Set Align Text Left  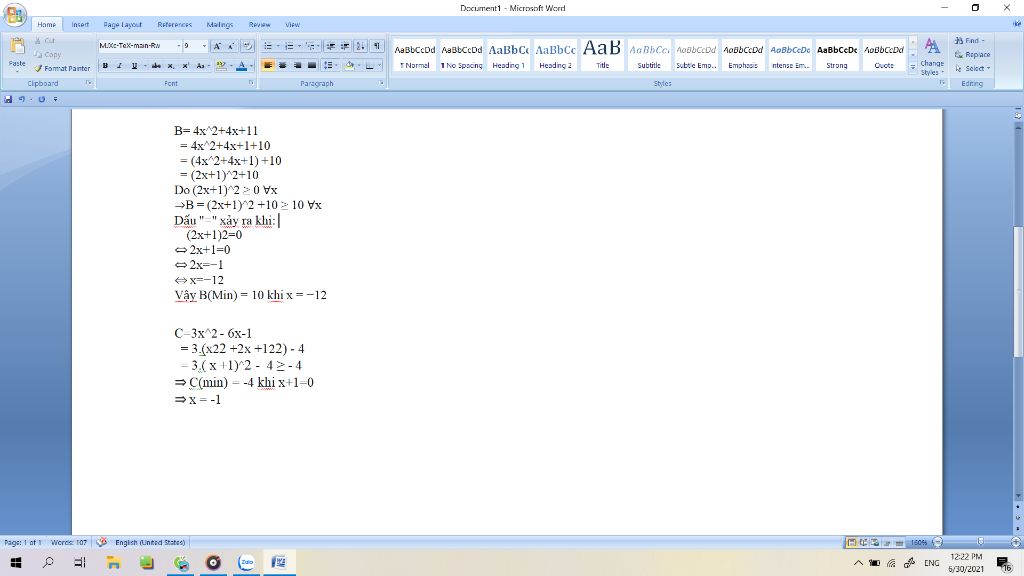(268, 65)
